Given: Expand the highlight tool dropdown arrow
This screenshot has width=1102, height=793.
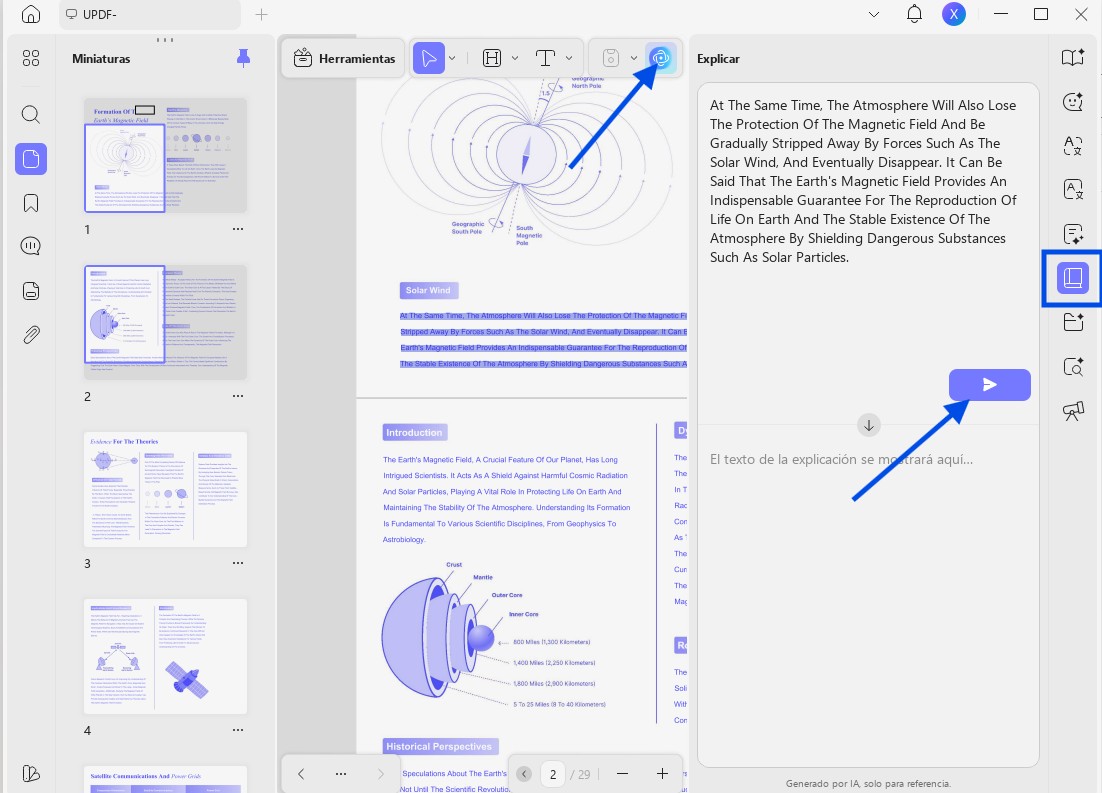Looking at the screenshot, I should click(x=515, y=58).
